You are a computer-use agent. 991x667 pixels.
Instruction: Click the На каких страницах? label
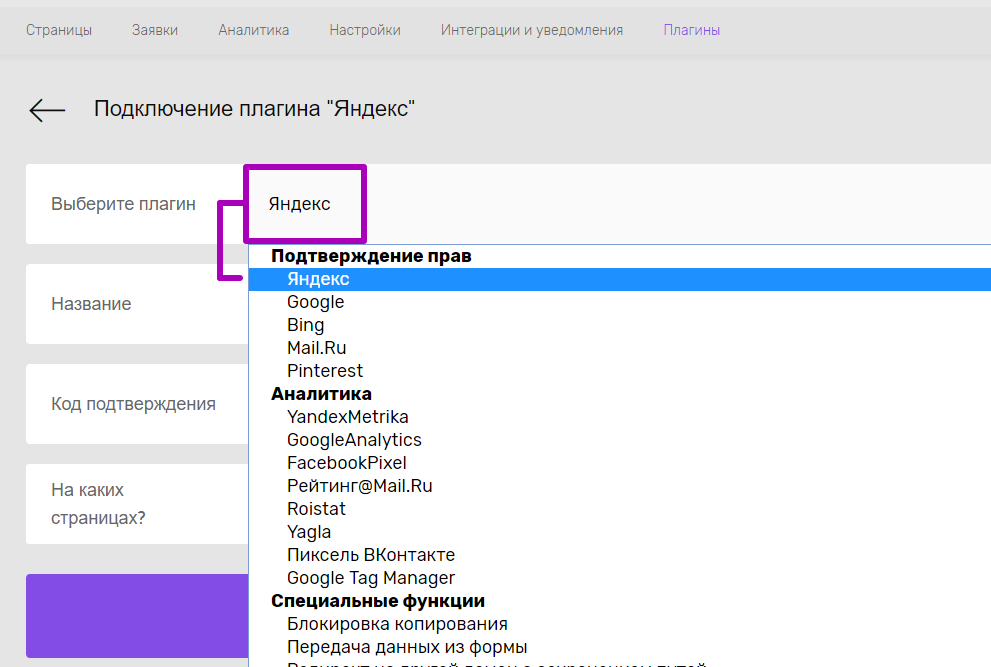coord(98,504)
